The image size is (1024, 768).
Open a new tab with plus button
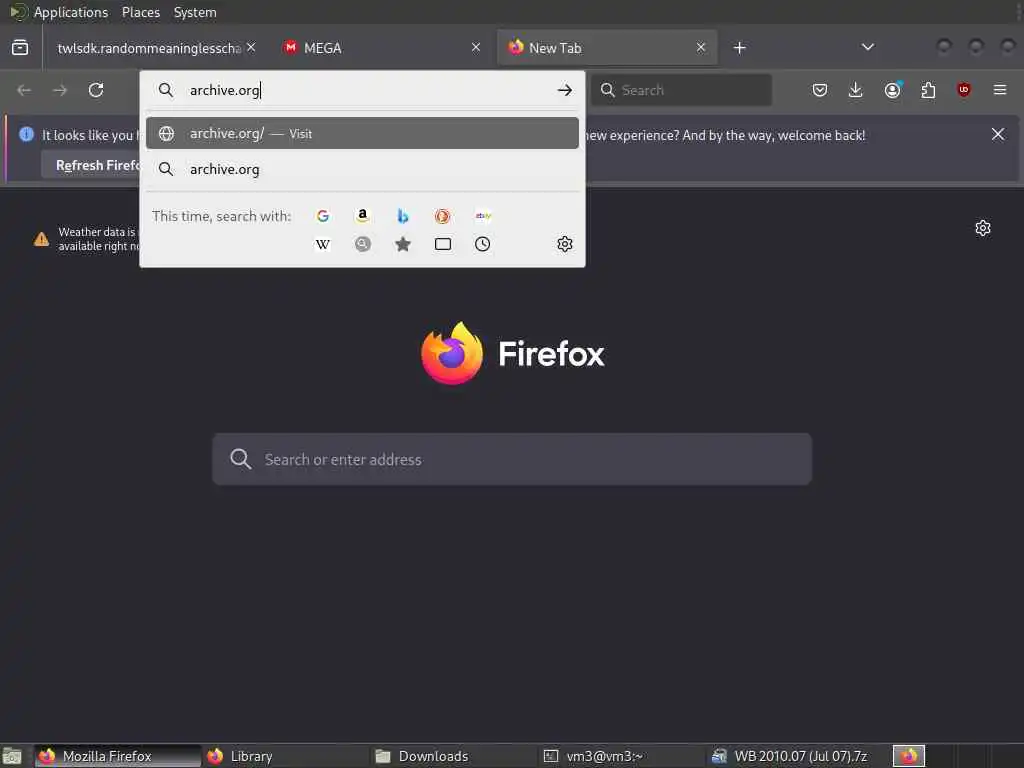[739, 48]
